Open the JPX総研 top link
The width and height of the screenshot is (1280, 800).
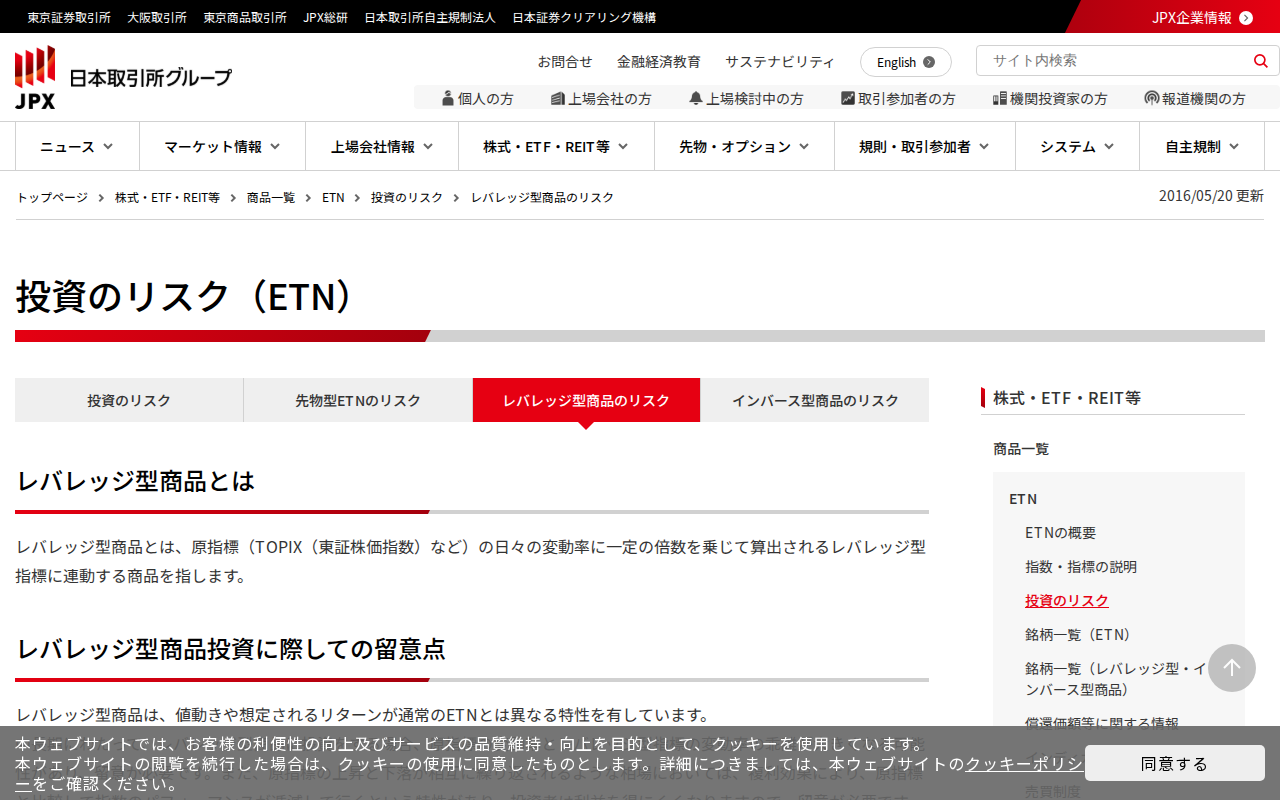326,17
